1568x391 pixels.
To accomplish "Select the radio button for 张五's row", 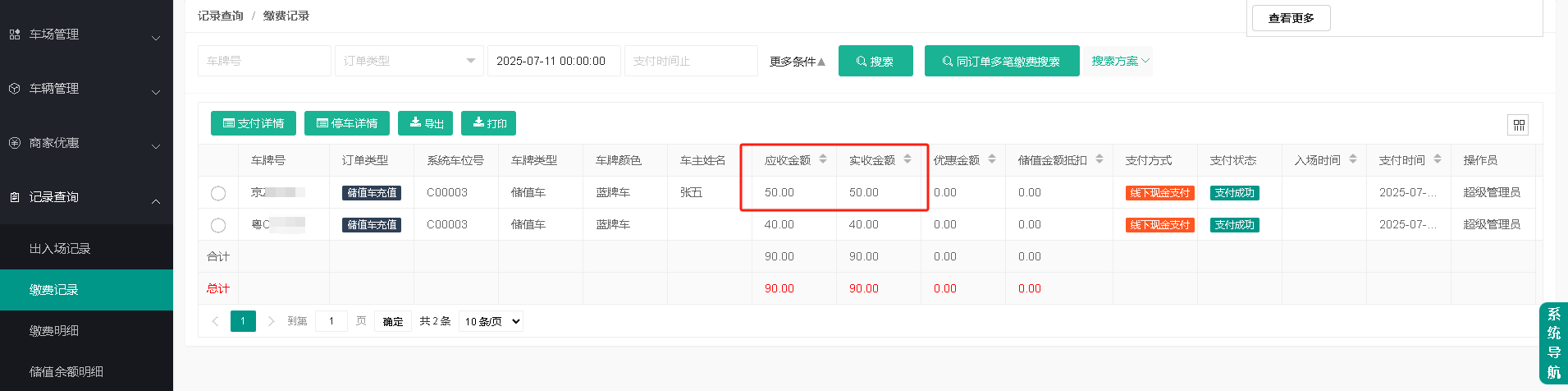I will pos(218,193).
